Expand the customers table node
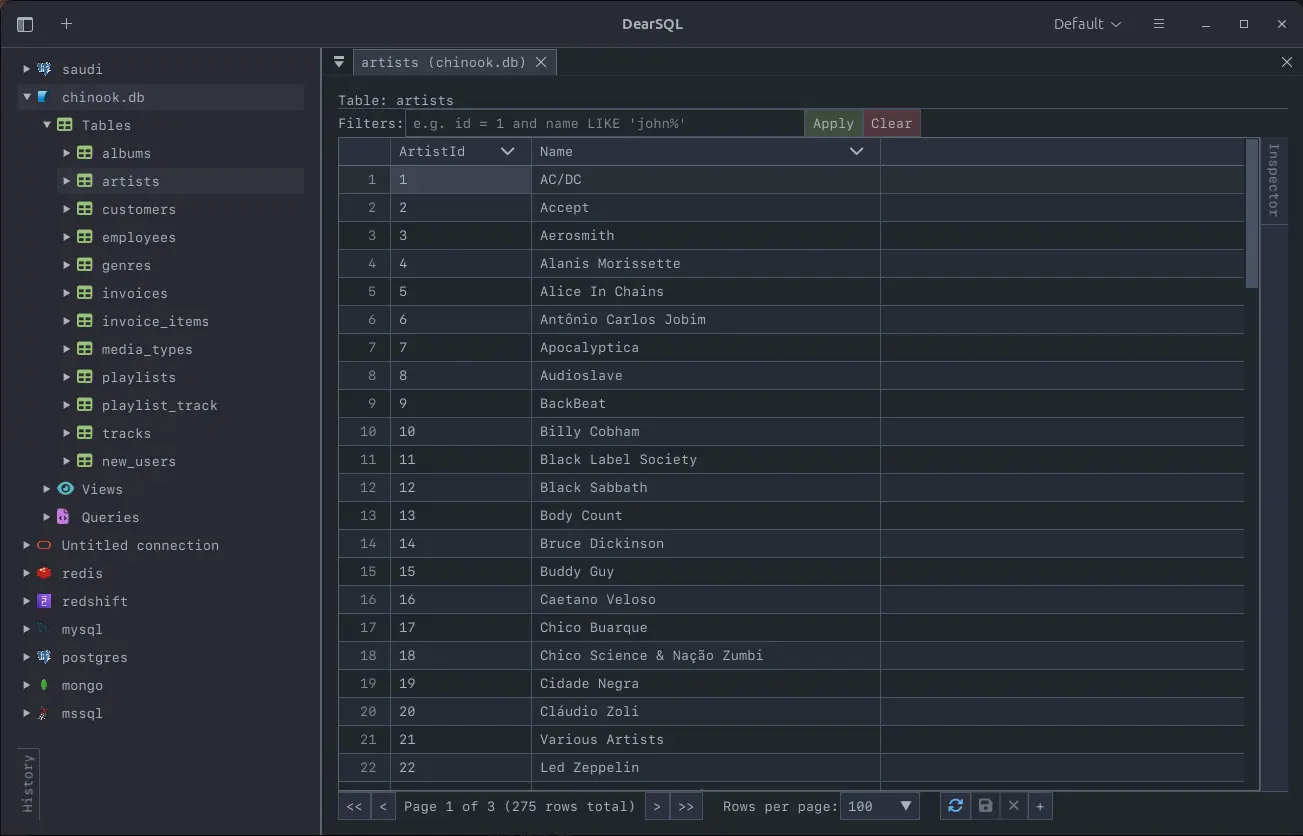The width and height of the screenshot is (1303, 836). coord(67,209)
